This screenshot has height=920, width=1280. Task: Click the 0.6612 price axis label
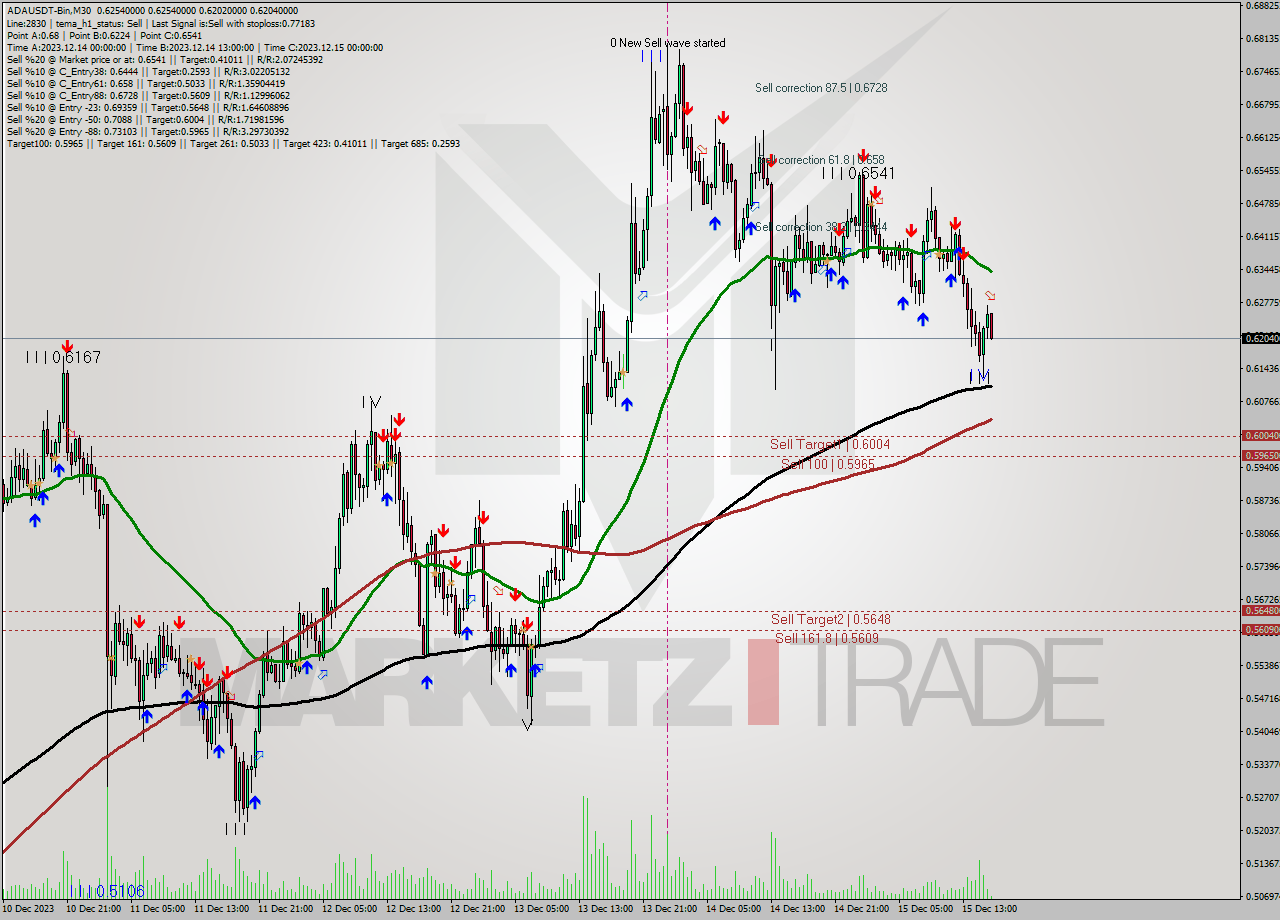[1262, 137]
